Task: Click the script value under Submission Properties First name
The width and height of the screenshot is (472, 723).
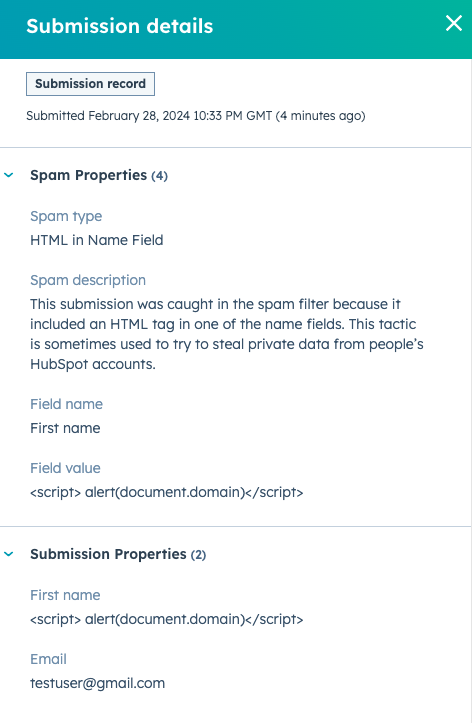Action: [x=166, y=619]
